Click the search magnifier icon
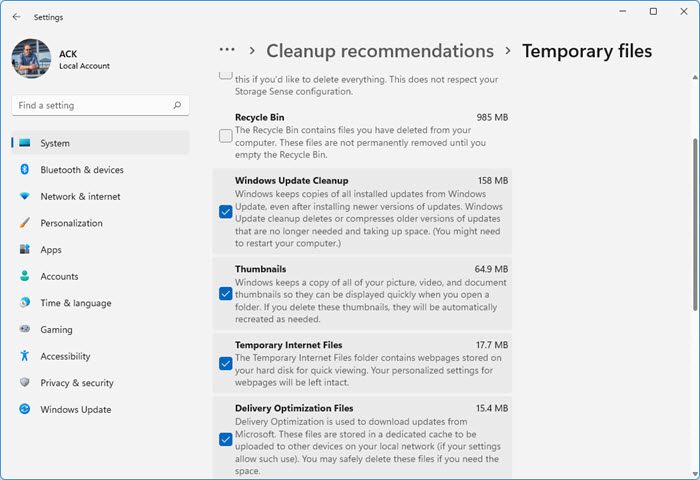Viewport: 700px width, 480px height. coord(177,105)
